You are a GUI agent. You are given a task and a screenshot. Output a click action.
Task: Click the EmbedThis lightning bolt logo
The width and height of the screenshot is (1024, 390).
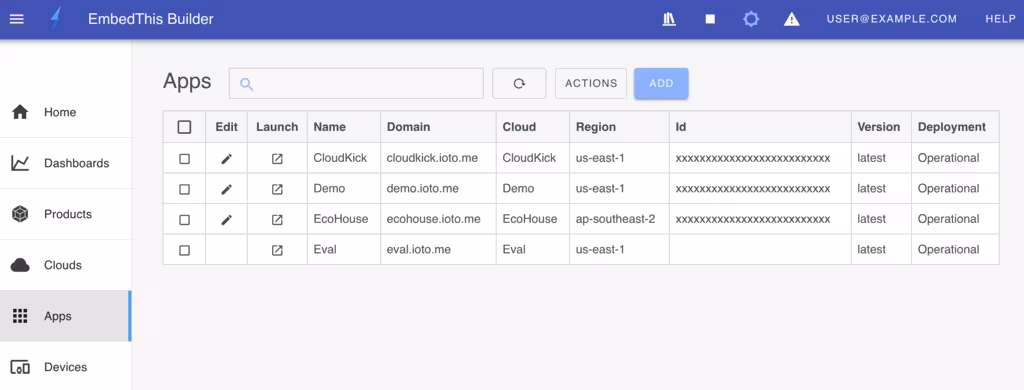point(56,19)
